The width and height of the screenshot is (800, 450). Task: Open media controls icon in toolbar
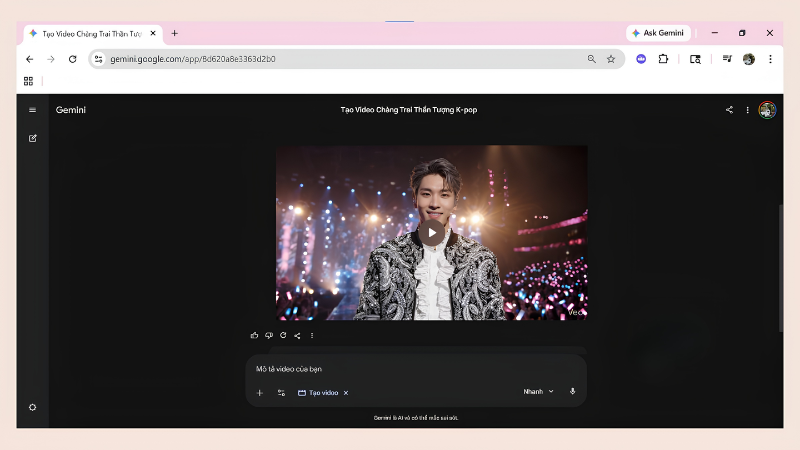pyautogui.click(x=727, y=59)
